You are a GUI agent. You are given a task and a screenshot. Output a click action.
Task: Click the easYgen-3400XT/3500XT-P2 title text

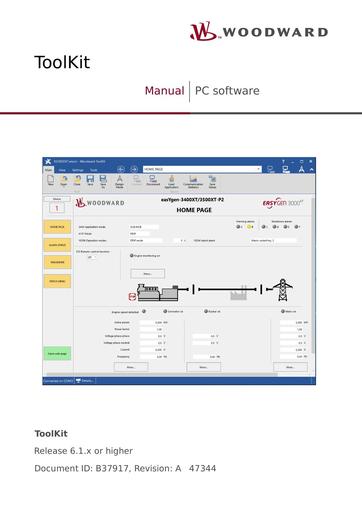[192, 200]
